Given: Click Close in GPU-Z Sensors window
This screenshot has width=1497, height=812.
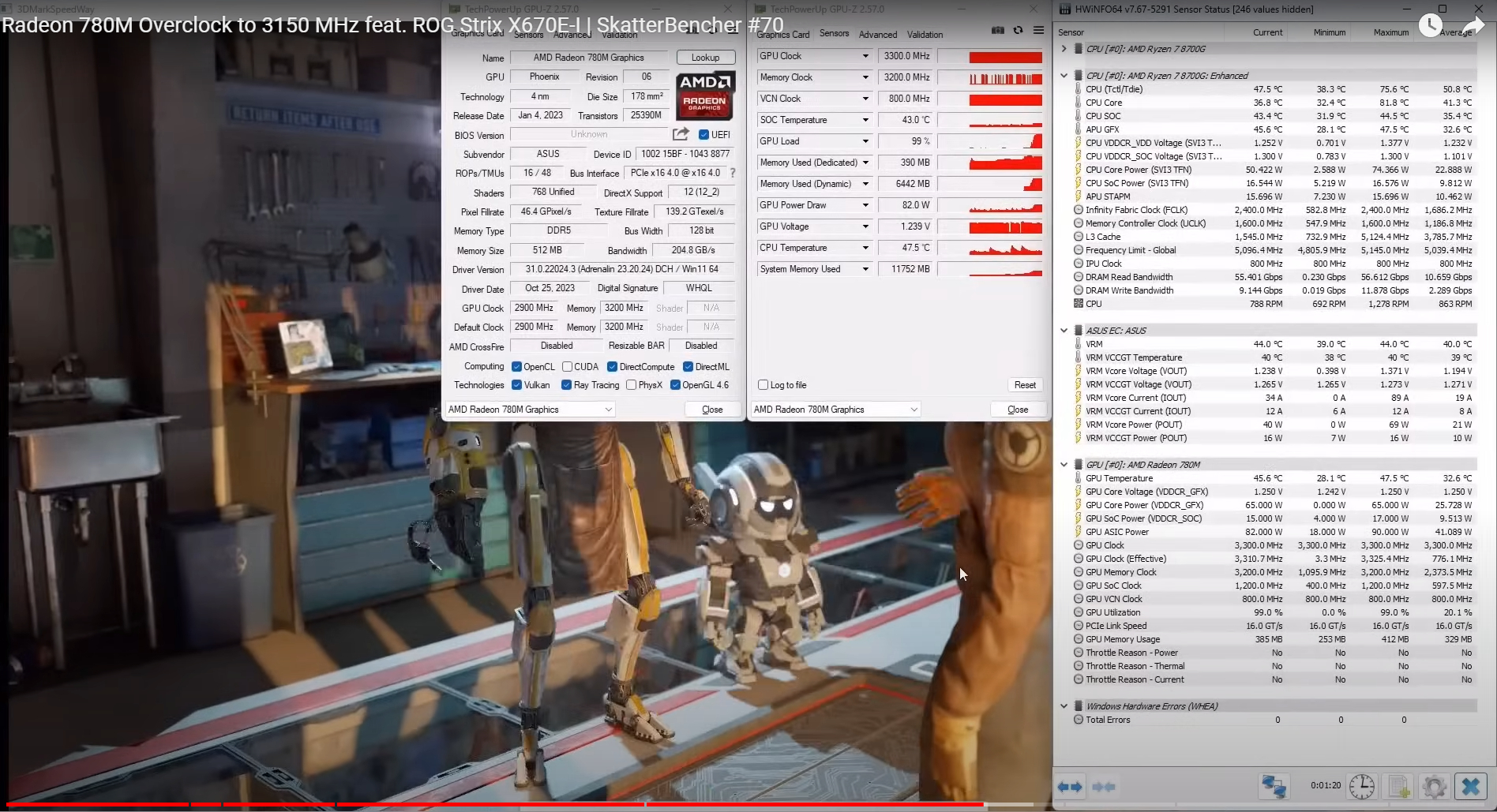Looking at the screenshot, I should [1018, 410].
